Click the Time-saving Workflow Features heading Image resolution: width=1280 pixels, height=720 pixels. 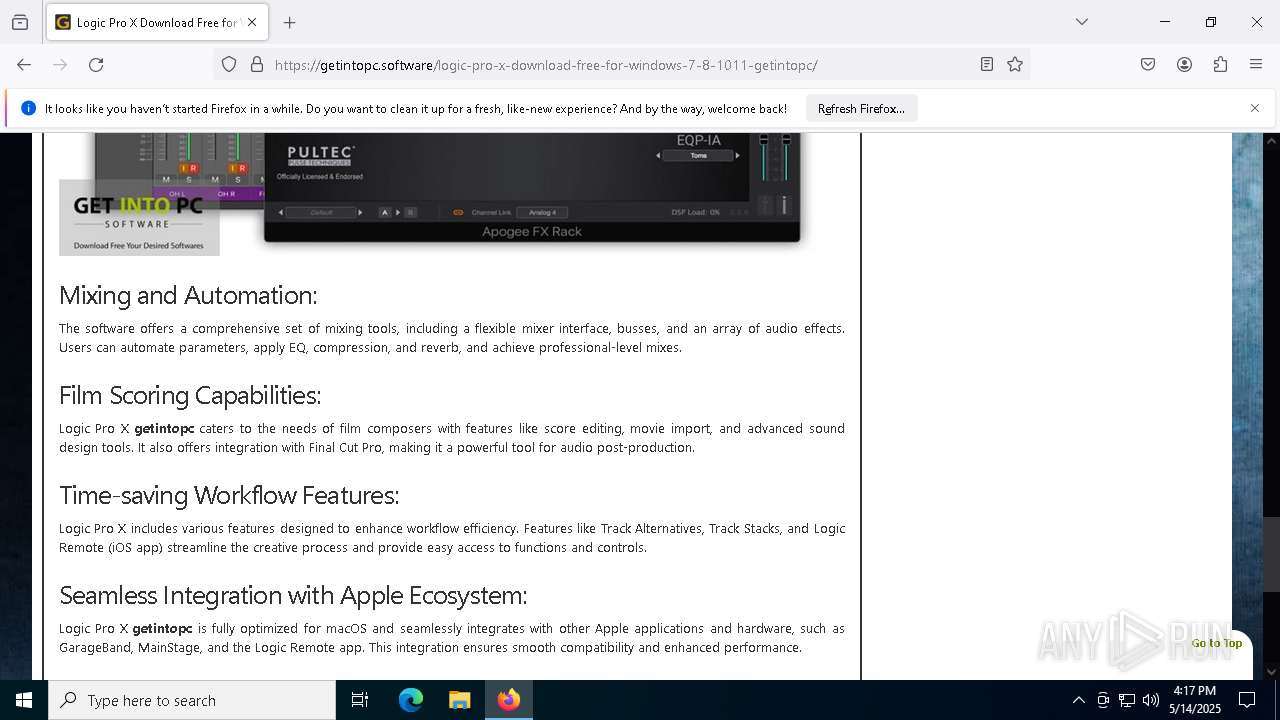(229, 495)
